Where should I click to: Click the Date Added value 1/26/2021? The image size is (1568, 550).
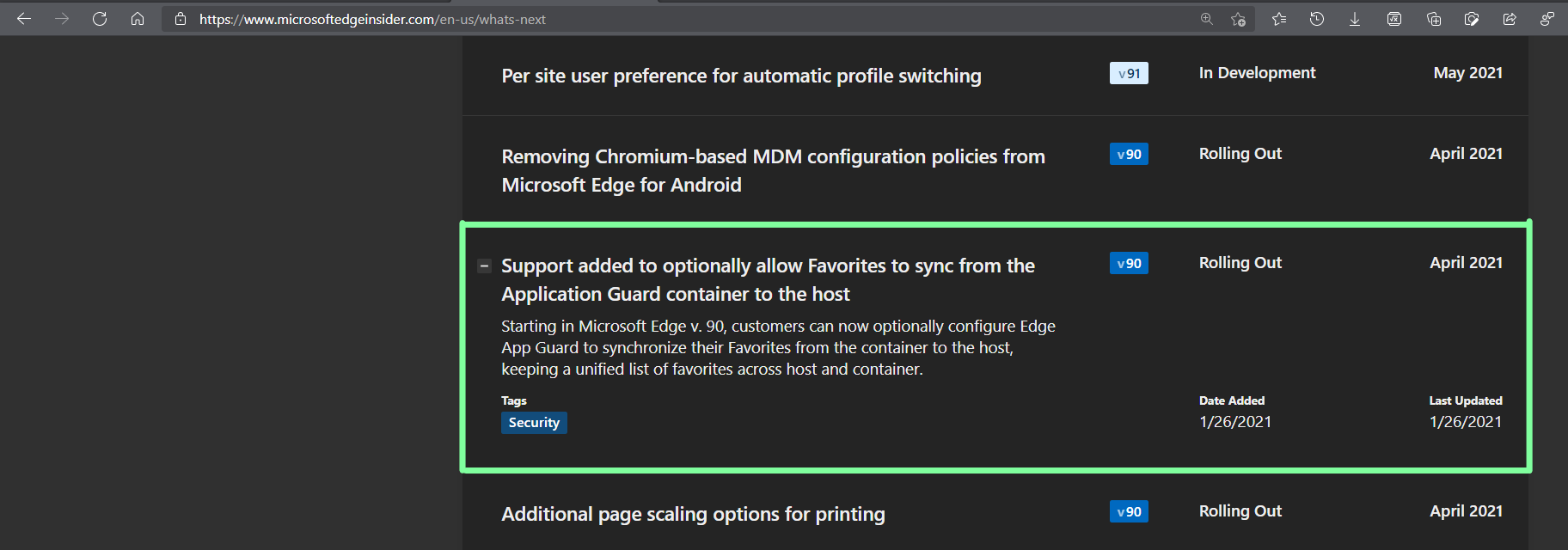coord(1235,422)
